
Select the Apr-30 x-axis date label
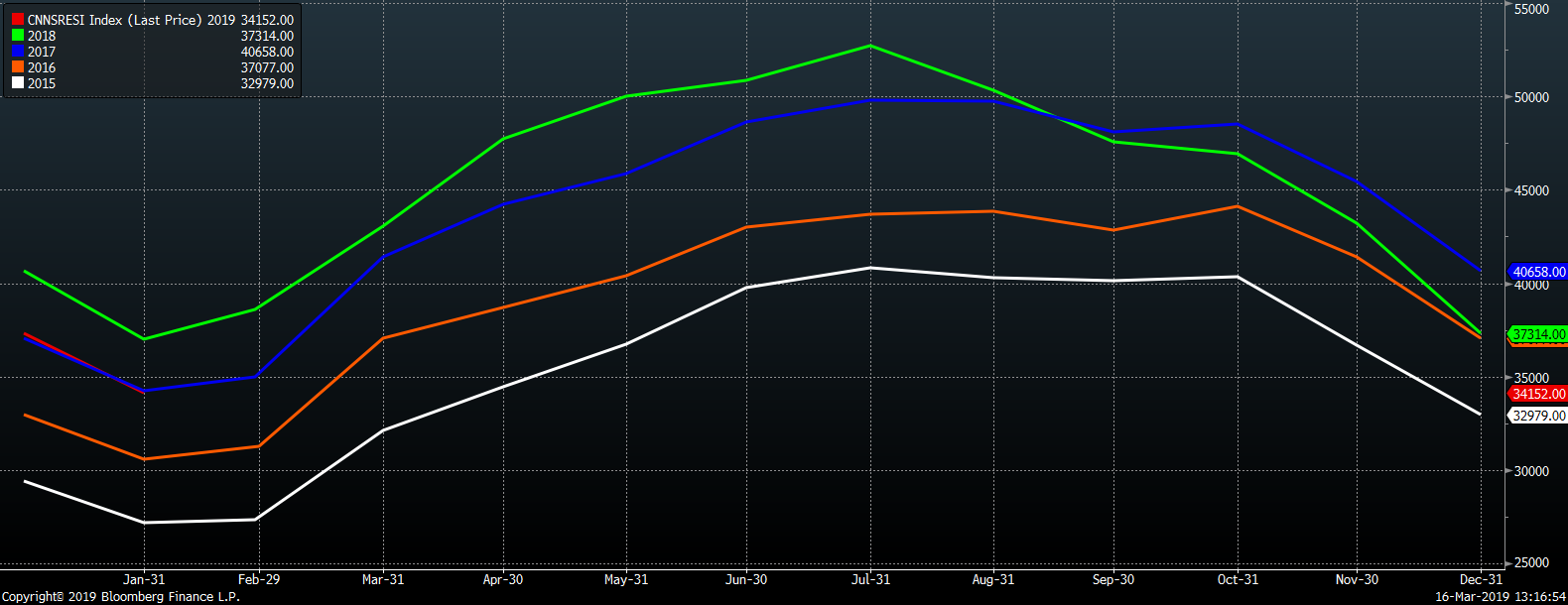pyautogui.click(x=503, y=579)
